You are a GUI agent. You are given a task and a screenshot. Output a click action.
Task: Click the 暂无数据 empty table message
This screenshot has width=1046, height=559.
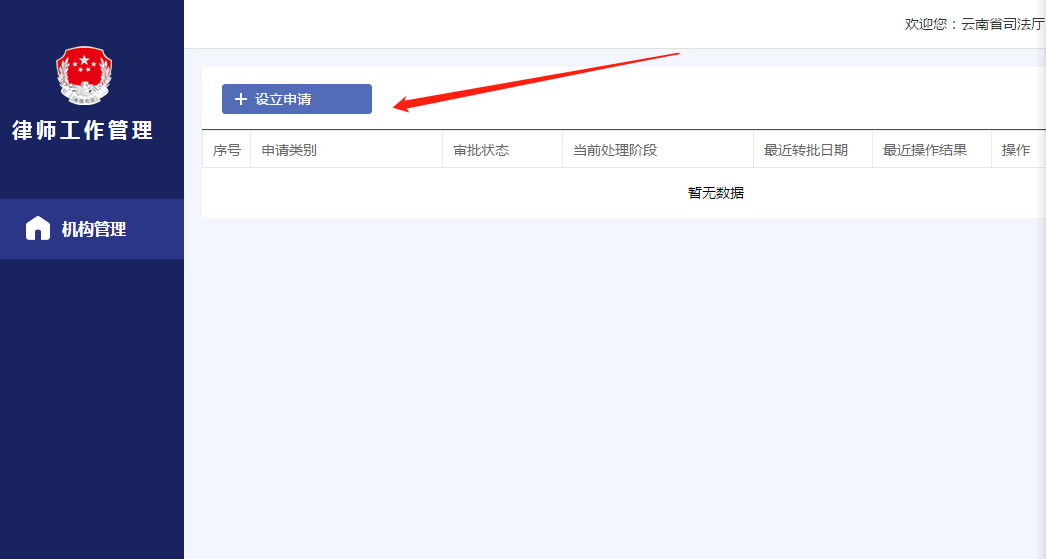(x=715, y=193)
